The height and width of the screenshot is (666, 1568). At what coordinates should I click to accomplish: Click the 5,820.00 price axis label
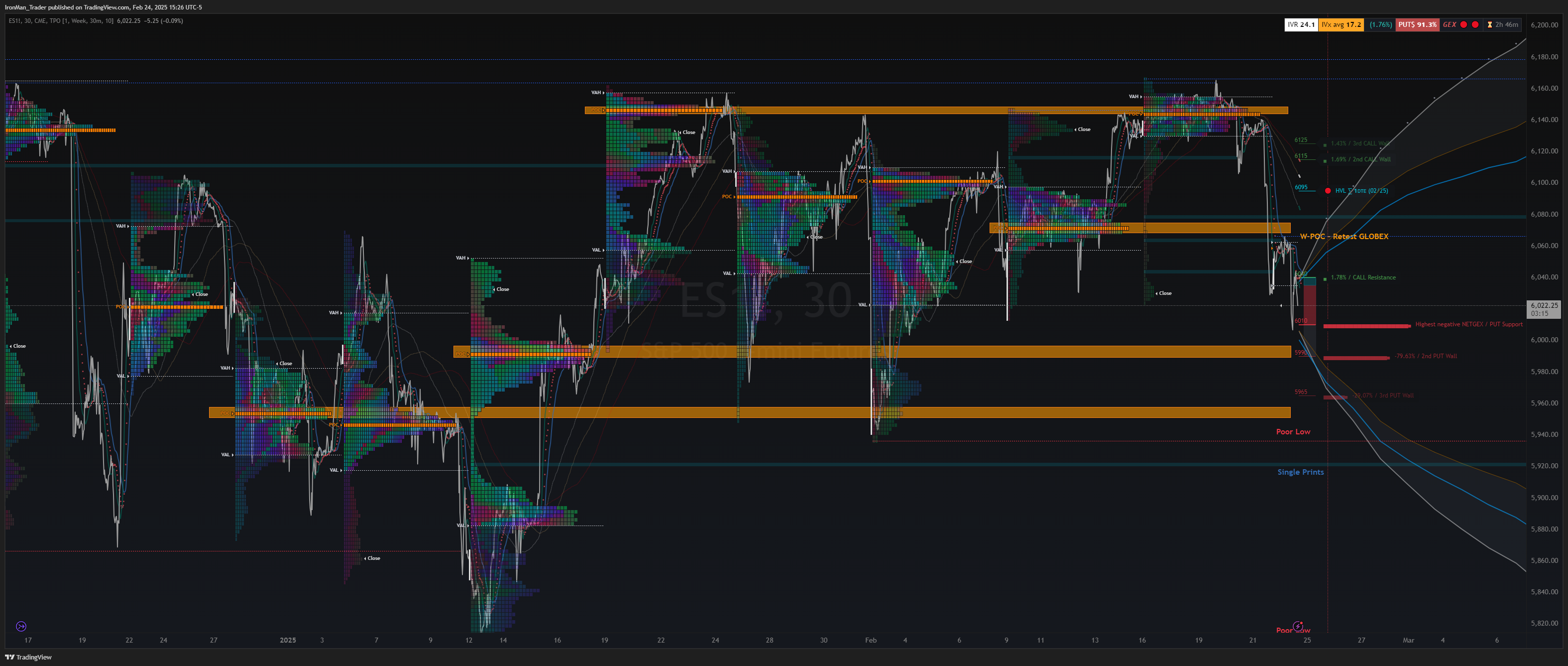coord(1544,623)
